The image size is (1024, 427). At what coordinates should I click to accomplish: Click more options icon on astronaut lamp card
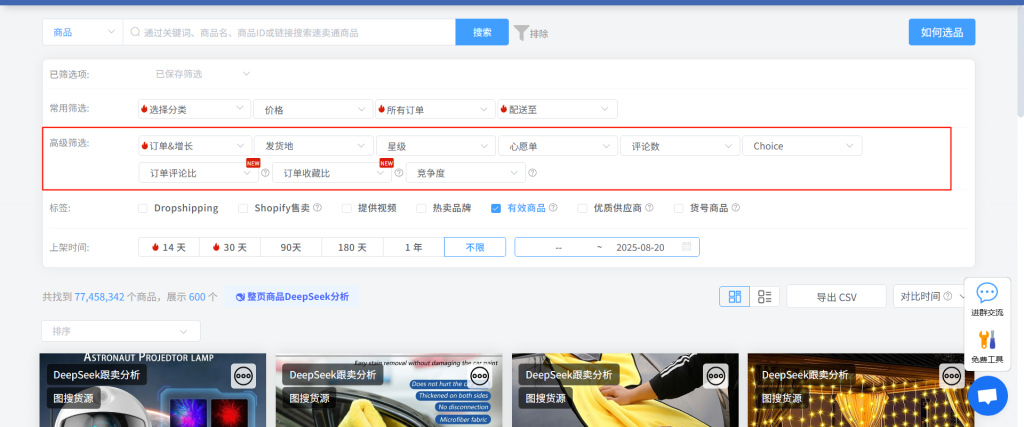[x=244, y=376]
